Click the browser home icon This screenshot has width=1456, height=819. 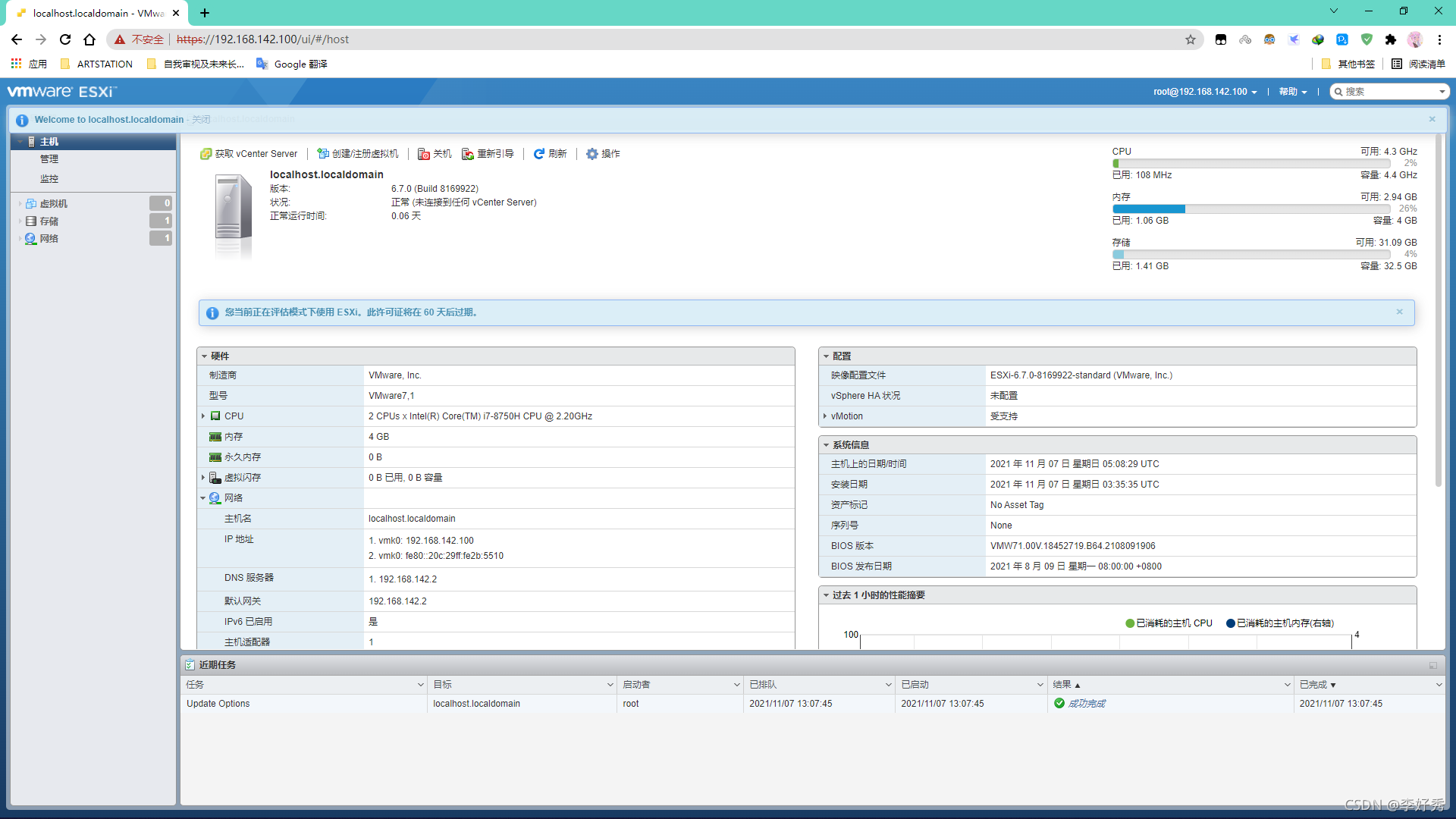(89, 39)
